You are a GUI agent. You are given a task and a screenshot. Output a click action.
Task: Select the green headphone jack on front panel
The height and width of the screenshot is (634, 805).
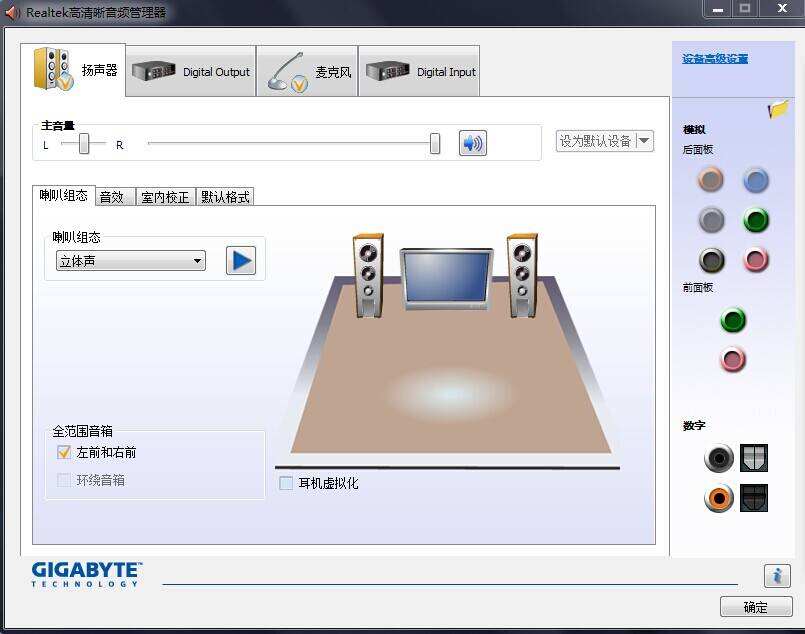pyautogui.click(x=733, y=321)
